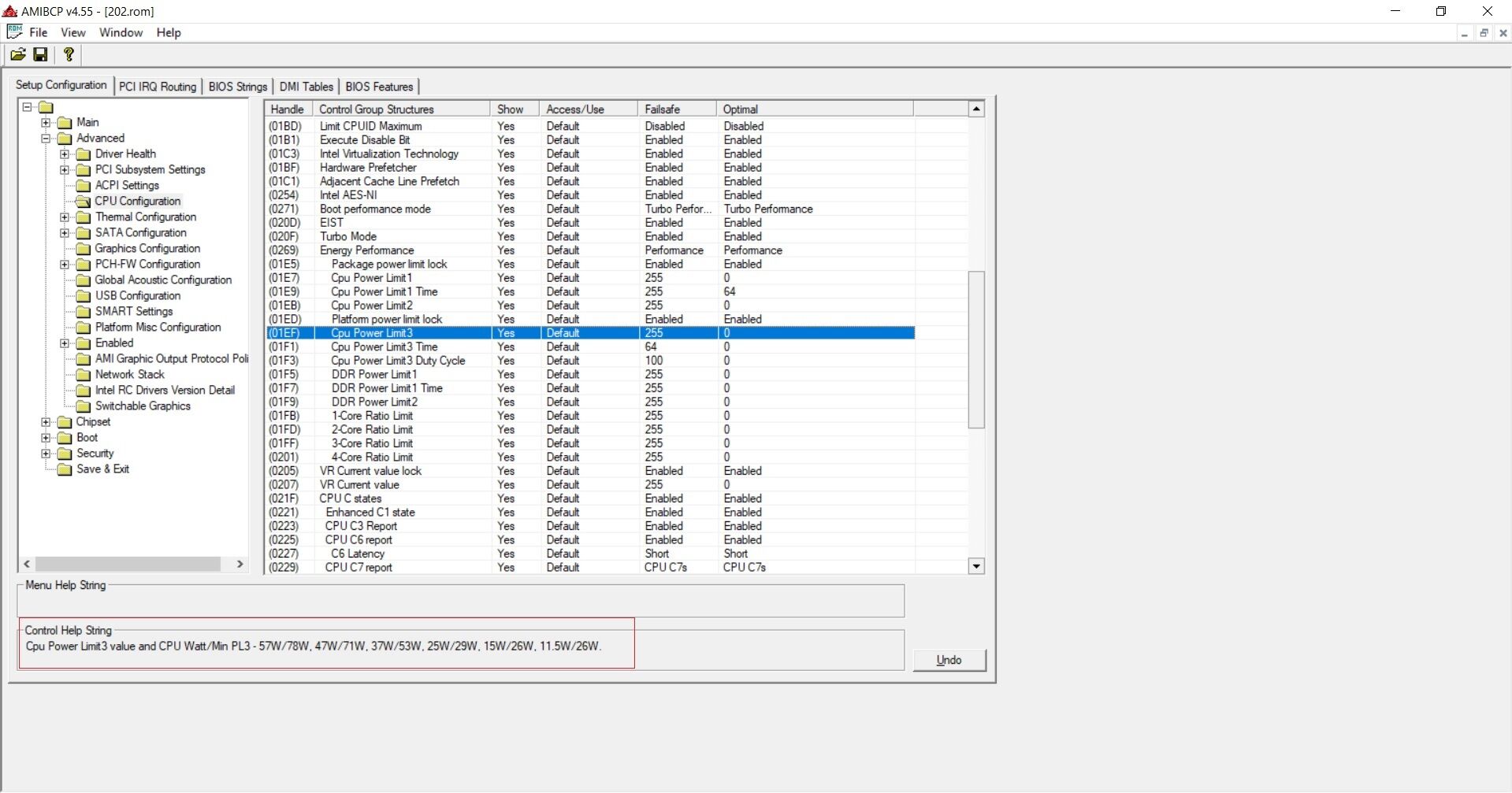
Task: Expand the Enabled tree node
Action: tap(65, 343)
